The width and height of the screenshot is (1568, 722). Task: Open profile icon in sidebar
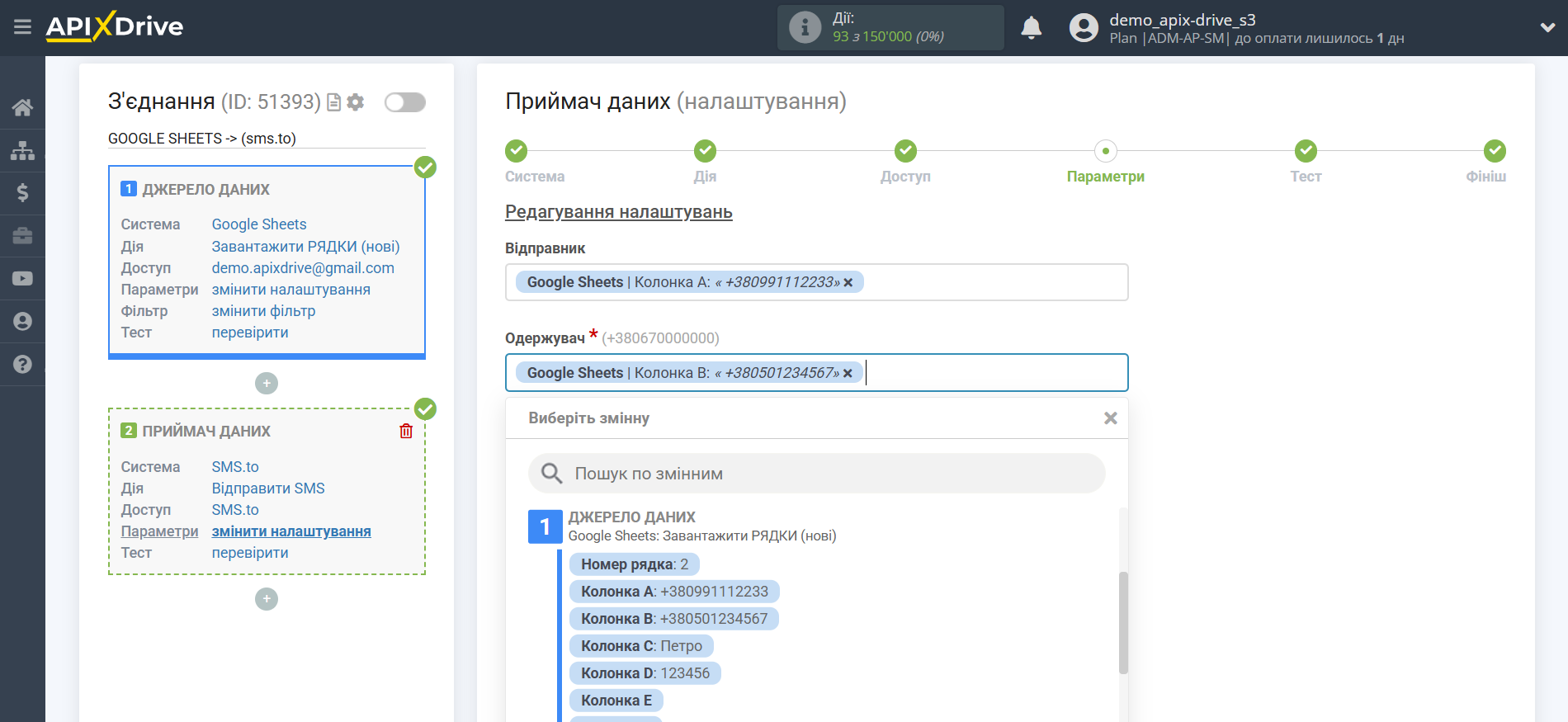point(22,321)
